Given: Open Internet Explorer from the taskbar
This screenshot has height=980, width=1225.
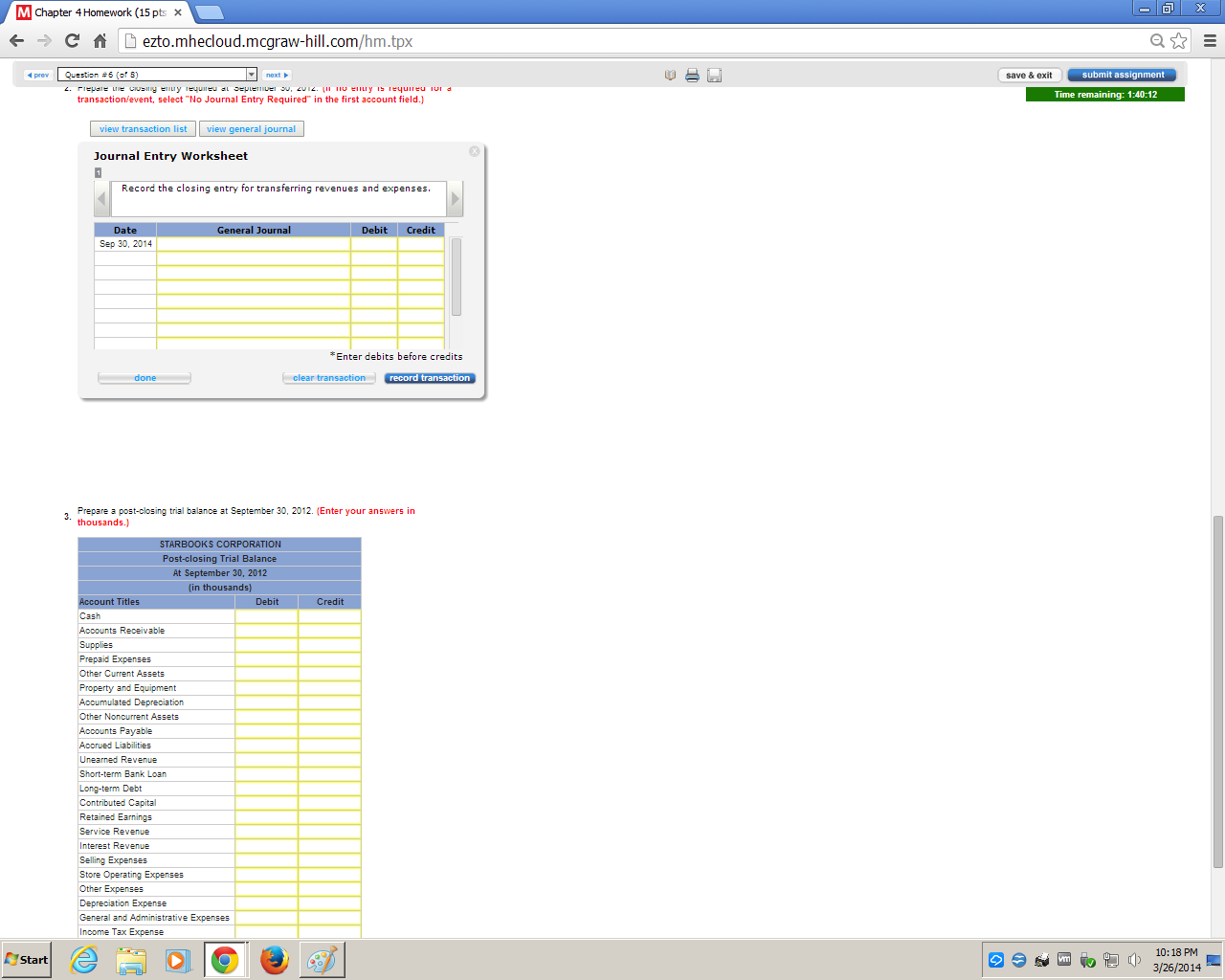Looking at the screenshot, I should tap(84, 959).
